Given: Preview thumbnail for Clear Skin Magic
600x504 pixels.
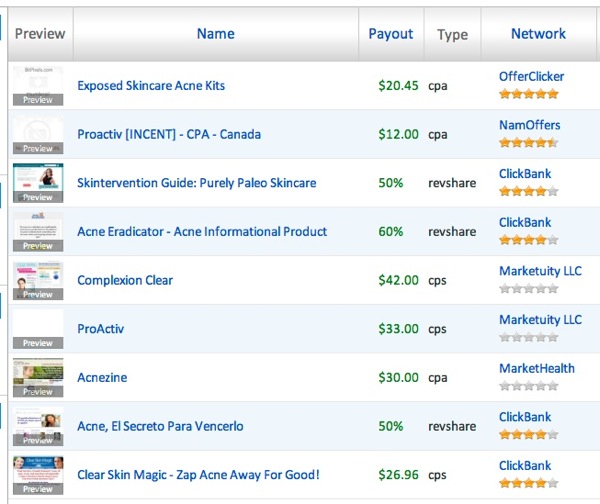Looking at the screenshot, I should click(38, 475).
